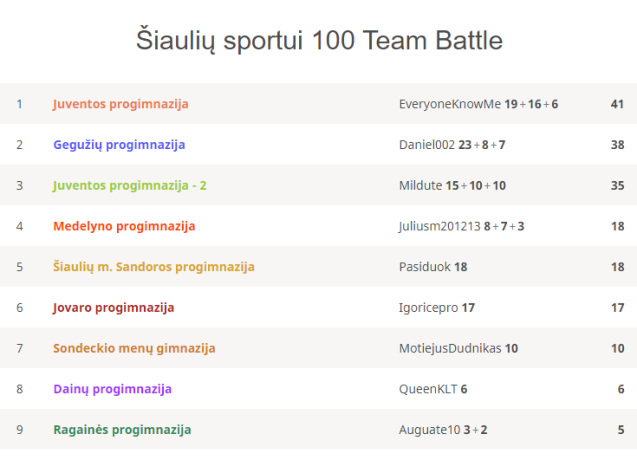
Task: Open the Juventos progimnazija team link
Action: click(120, 104)
